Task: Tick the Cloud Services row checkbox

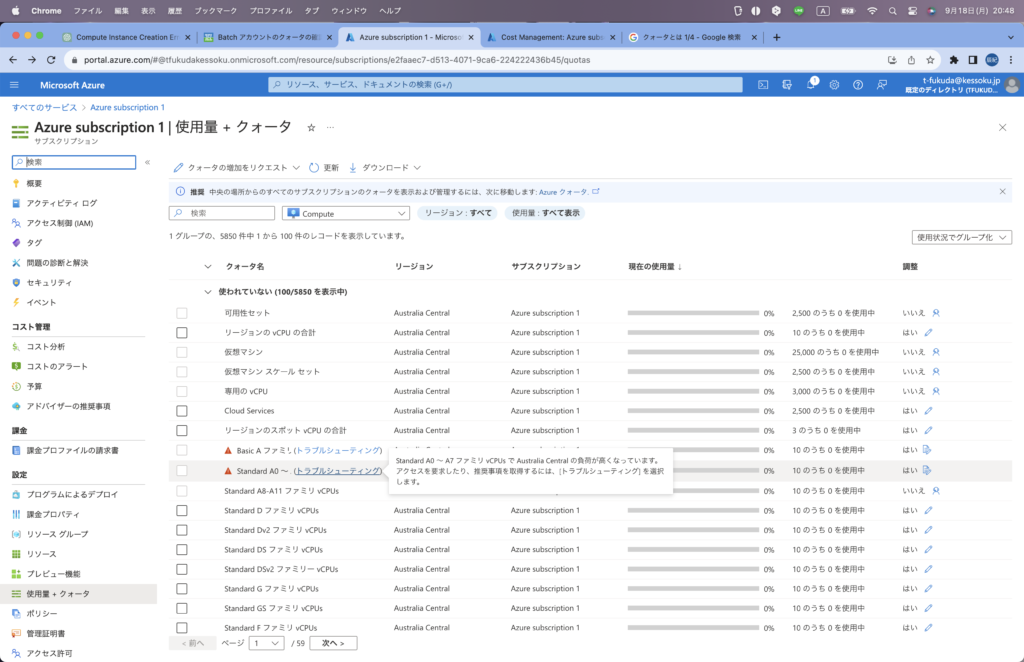Action: [182, 411]
